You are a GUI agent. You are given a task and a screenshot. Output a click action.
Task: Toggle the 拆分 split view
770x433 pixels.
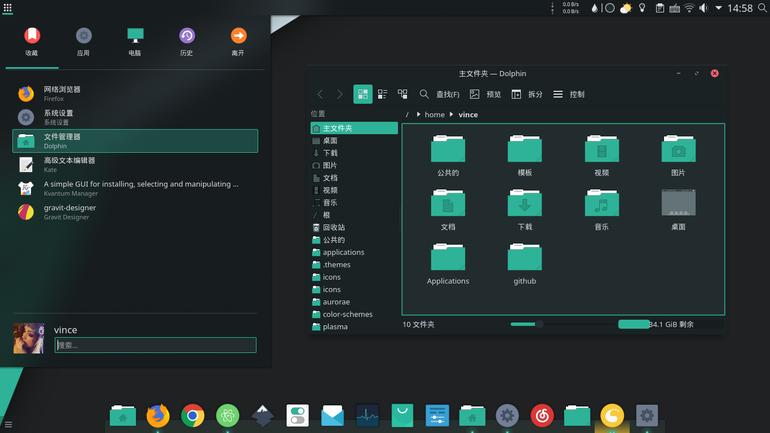pos(527,94)
